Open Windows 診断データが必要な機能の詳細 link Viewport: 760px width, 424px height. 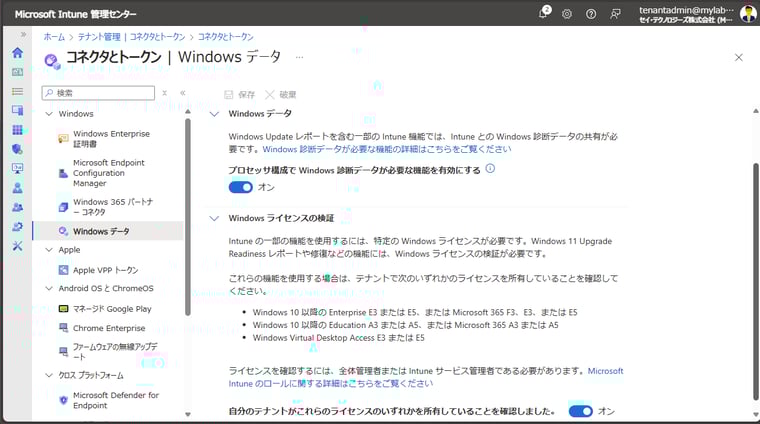pos(387,149)
